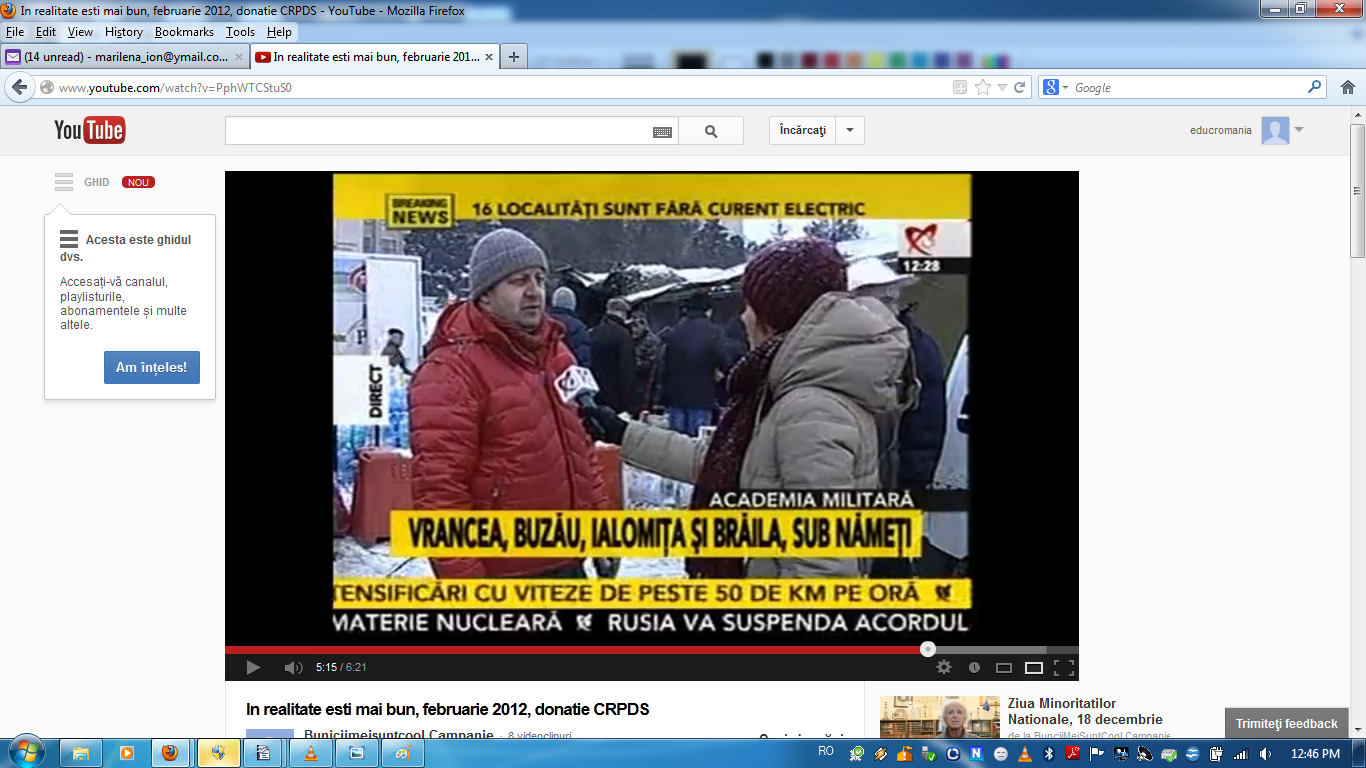Click the video play button
This screenshot has height=768, width=1366.
[x=253, y=667]
